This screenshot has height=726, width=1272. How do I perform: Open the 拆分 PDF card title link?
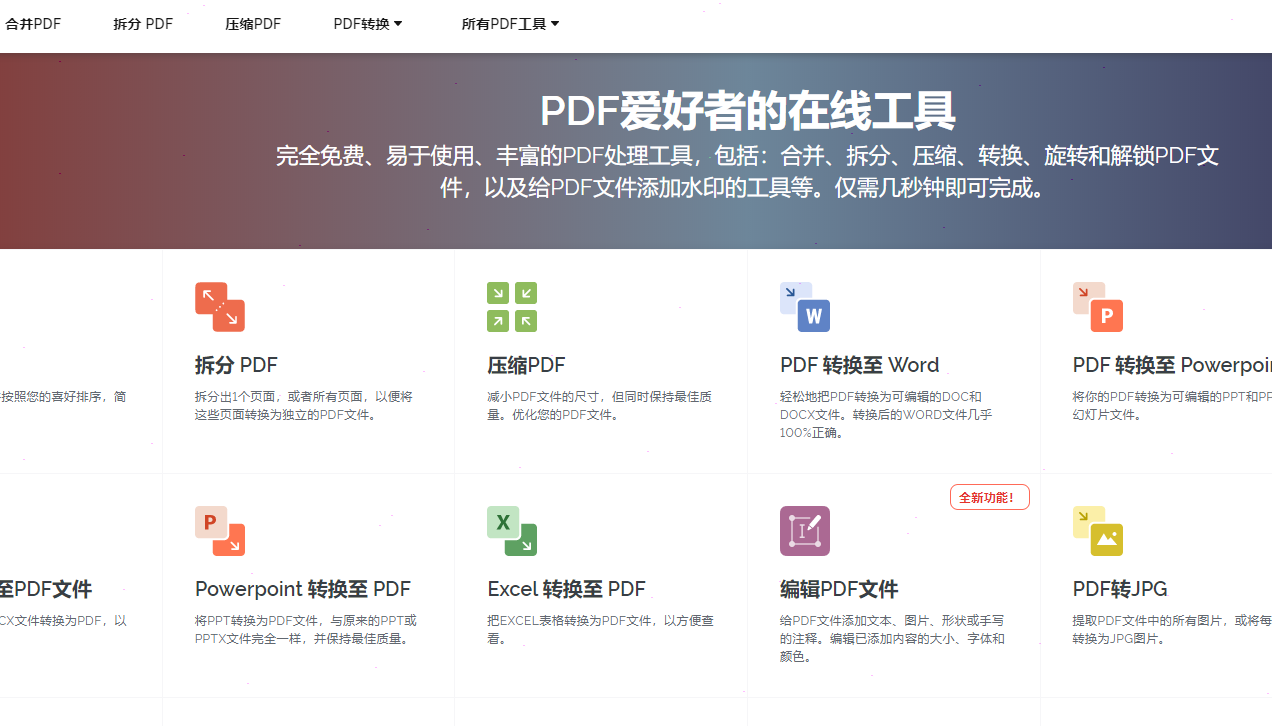pos(237,365)
